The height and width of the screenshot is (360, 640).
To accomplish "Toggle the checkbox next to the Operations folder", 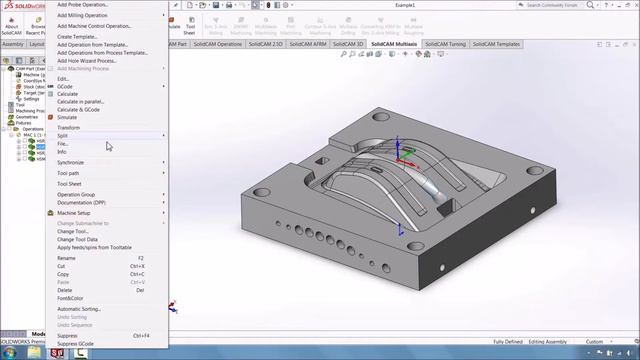I will click(9, 129).
